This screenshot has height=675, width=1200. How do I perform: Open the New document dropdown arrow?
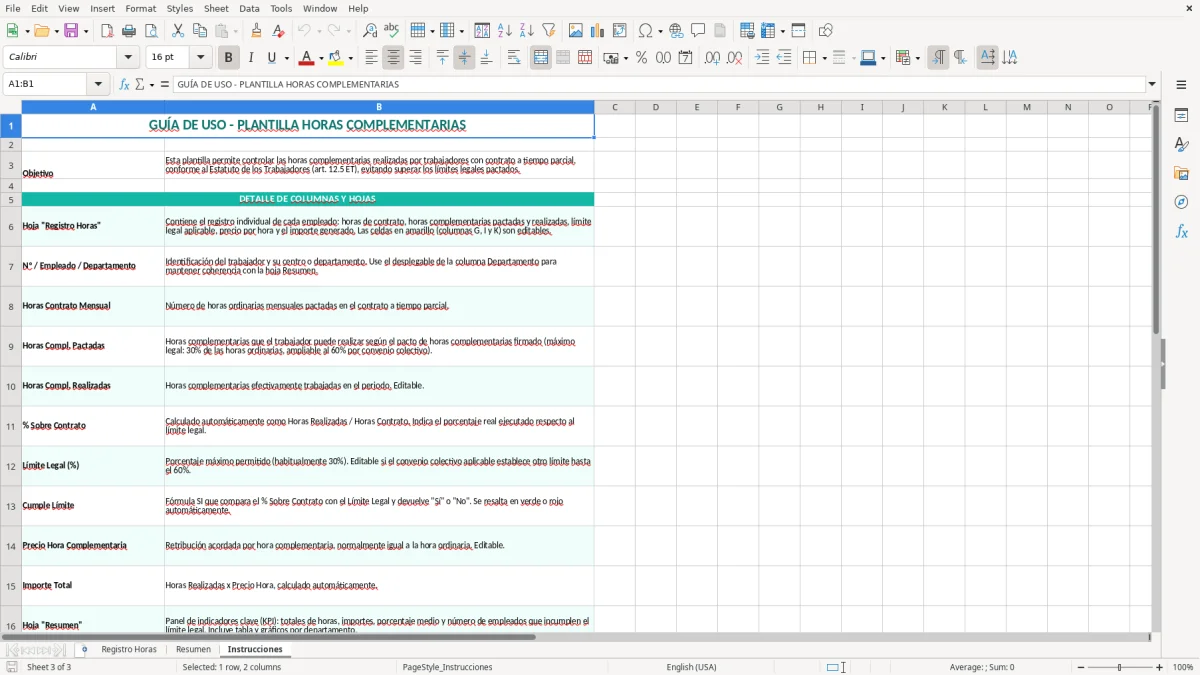[x=25, y=31]
